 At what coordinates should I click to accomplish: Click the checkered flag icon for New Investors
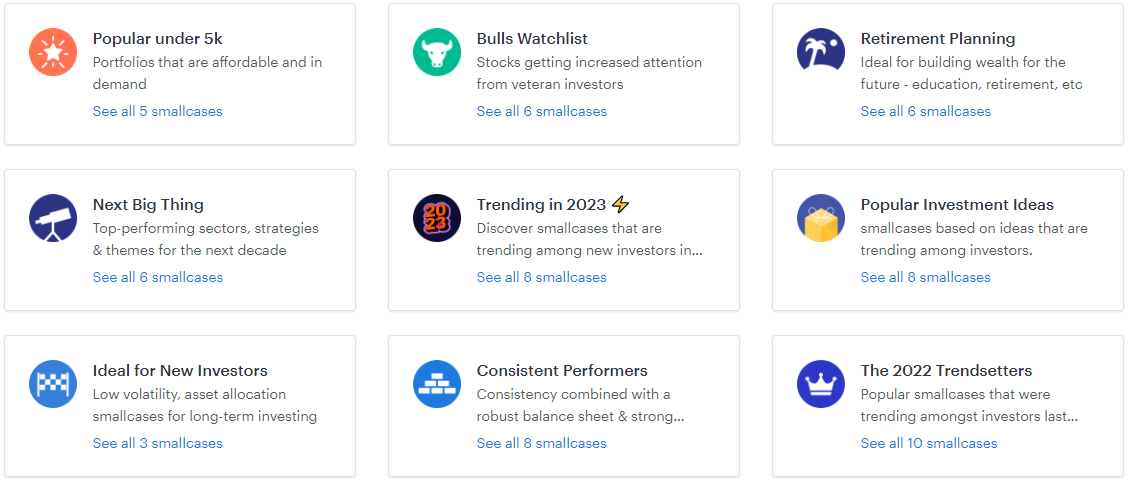(x=53, y=384)
